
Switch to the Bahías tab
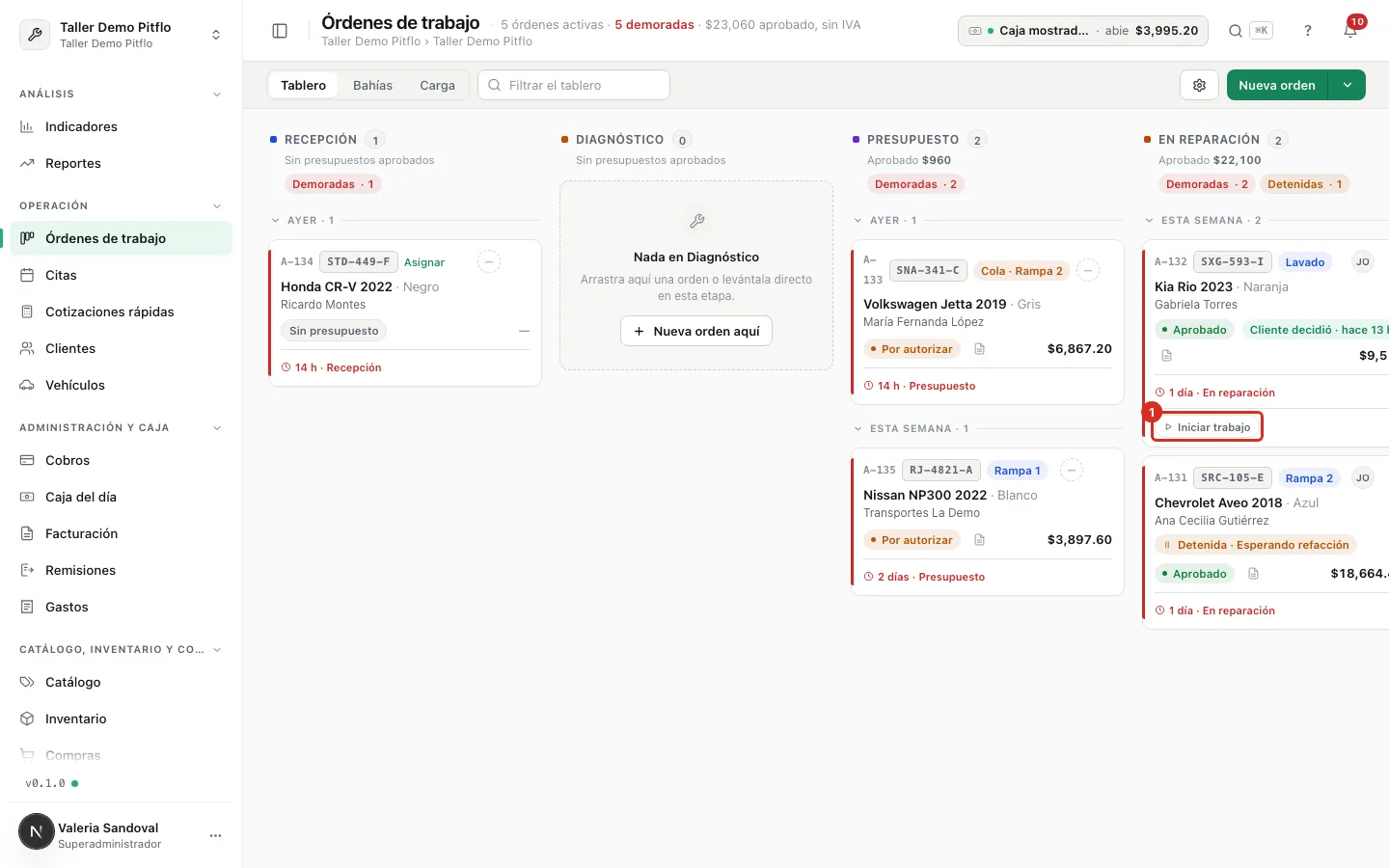[x=372, y=85]
